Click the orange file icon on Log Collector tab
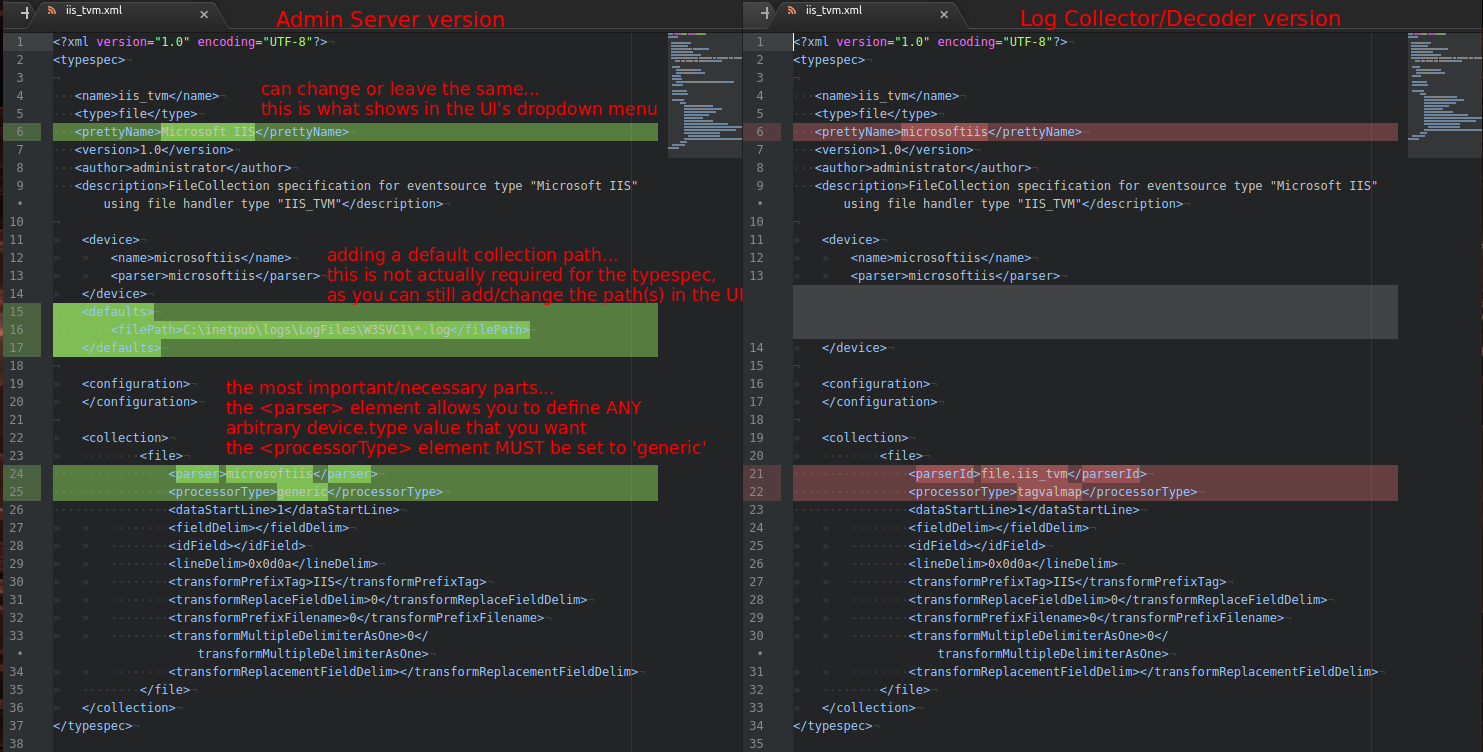This screenshot has height=752, width=1483. pyautogui.click(x=792, y=12)
